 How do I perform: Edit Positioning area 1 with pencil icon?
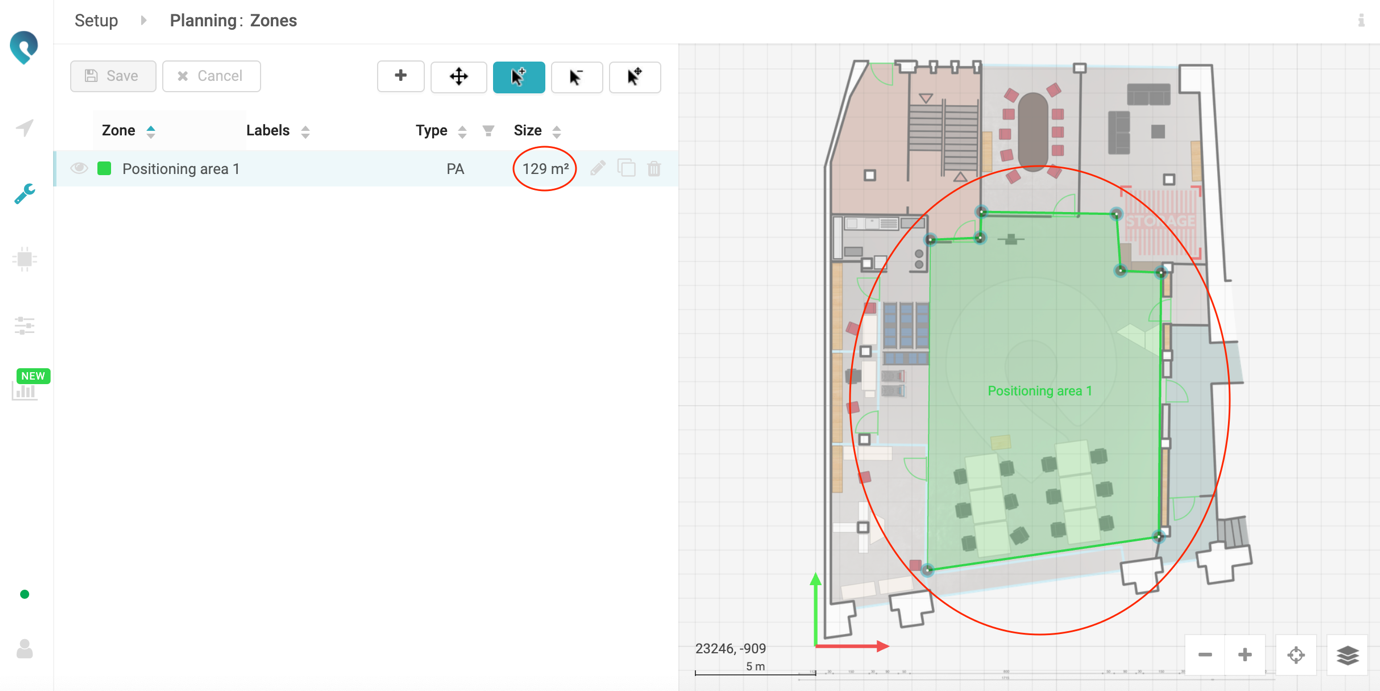click(x=598, y=169)
